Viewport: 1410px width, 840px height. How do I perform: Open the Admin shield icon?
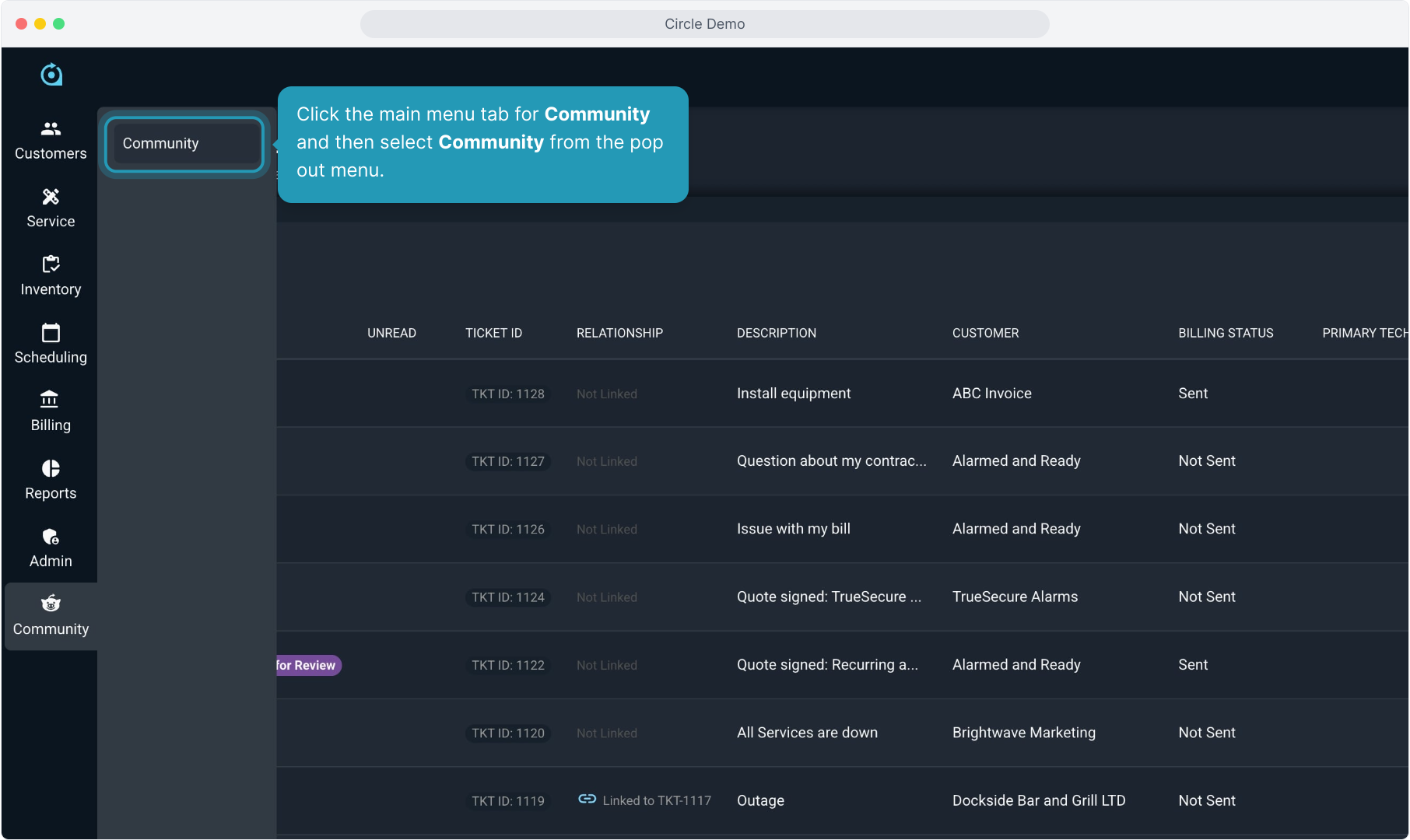point(51,537)
